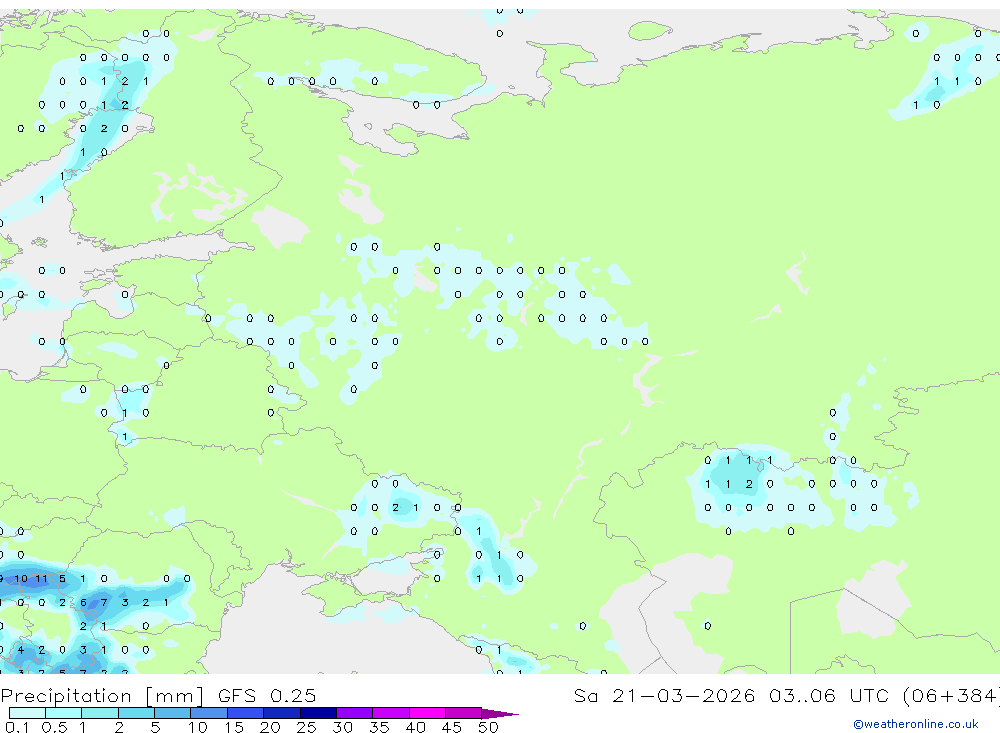
Task: Pick the 5–10 mm legend color swatch
Action: pyautogui.click(x=173, y=713)
